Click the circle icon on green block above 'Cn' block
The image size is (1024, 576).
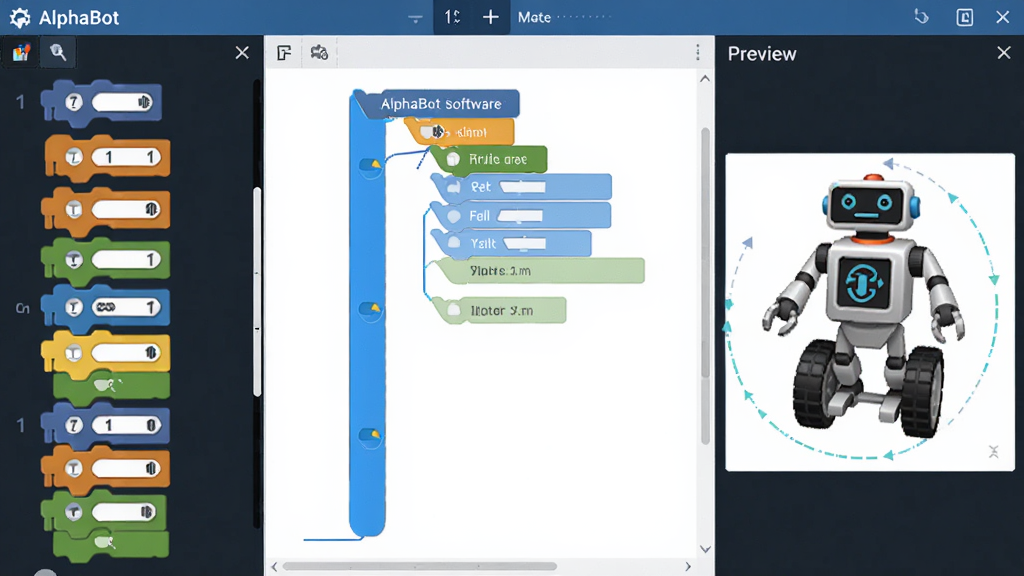(x=74, y=260)
